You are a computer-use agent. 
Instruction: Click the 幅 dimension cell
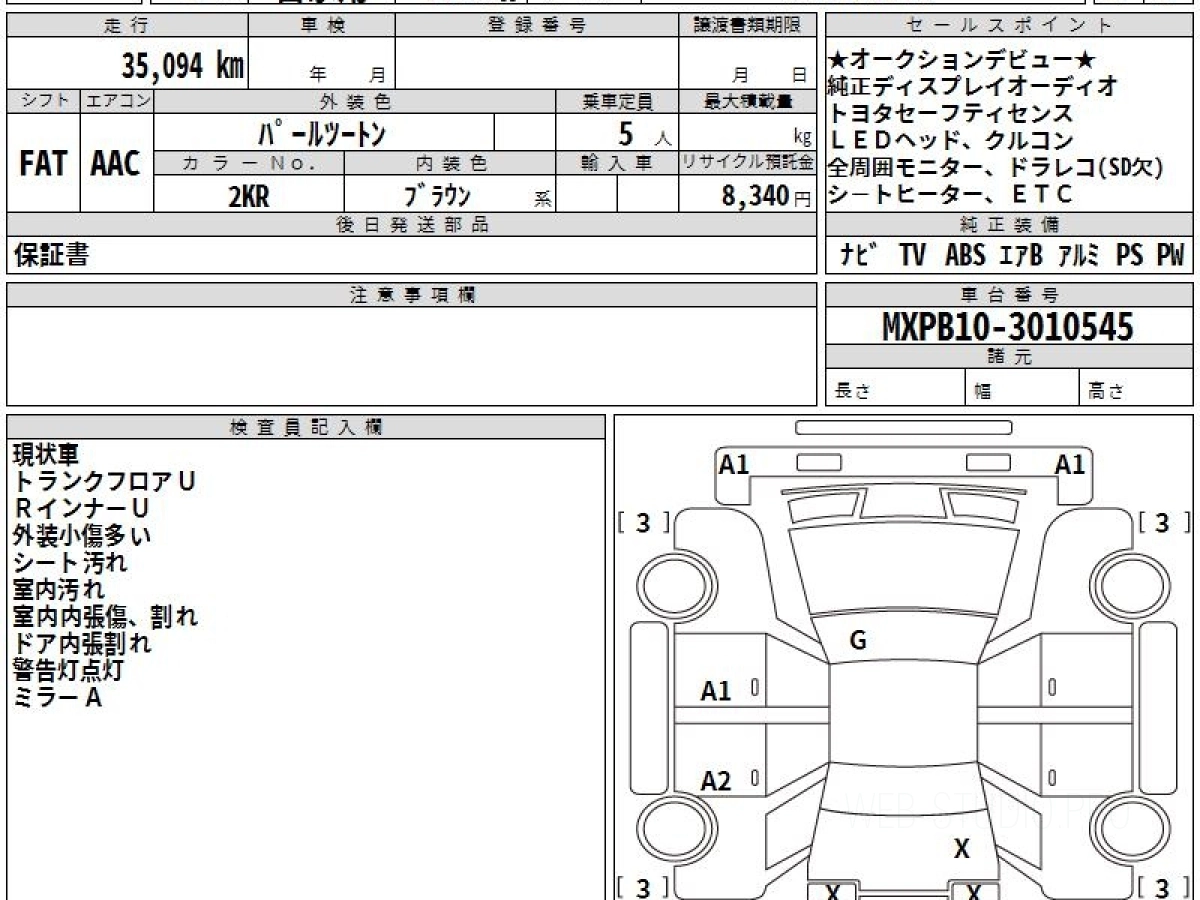[1022, 388]
